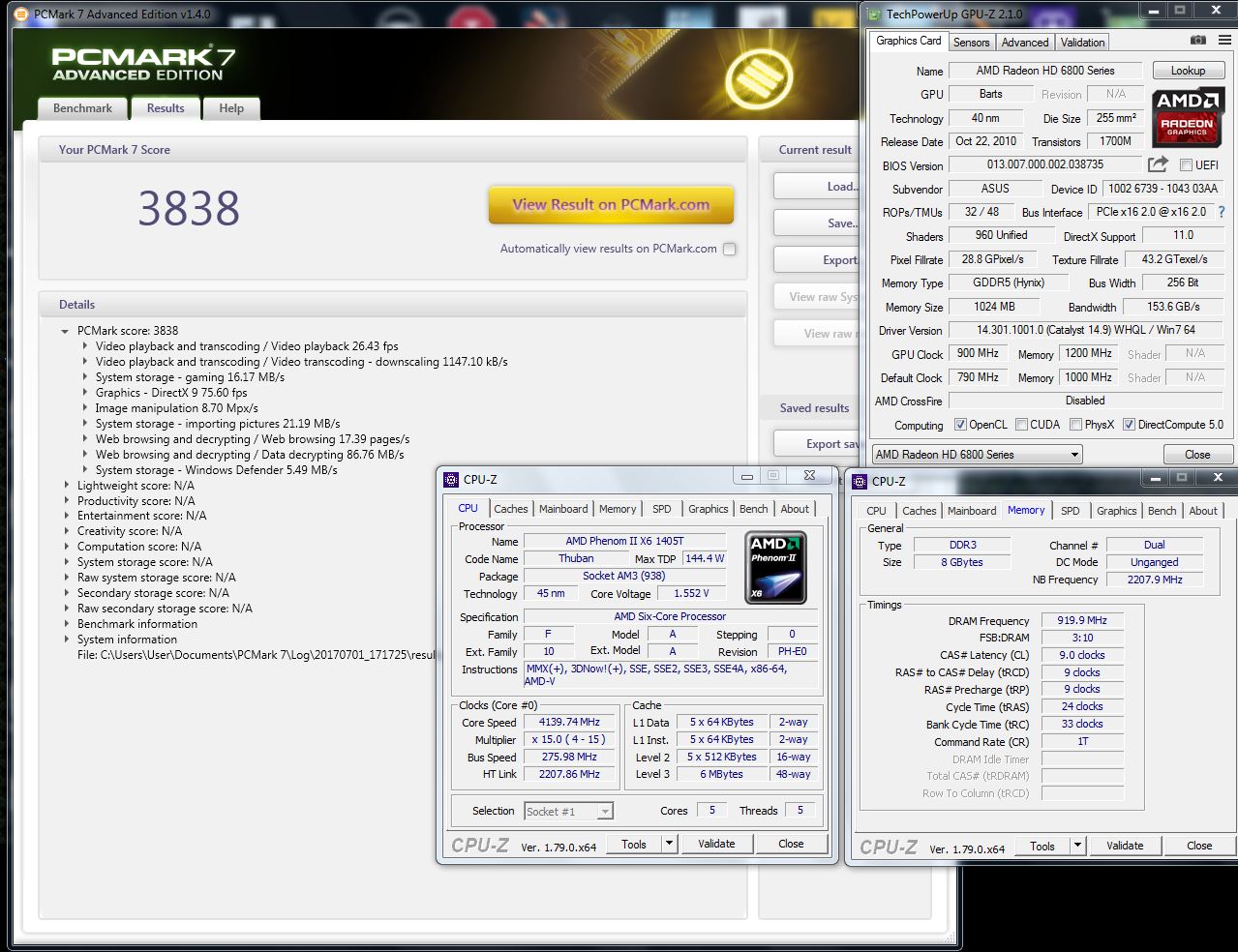Toggle the UEFI checkbox
1238x952 pixels.
(x=1186, y=165)
